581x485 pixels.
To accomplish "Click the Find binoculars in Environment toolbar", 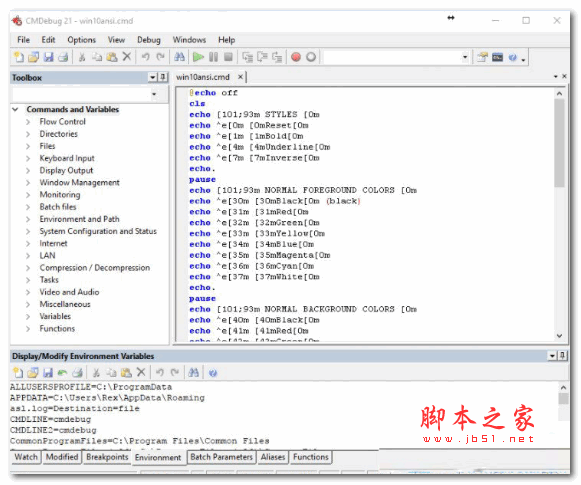I will click(x=193, y=372).
